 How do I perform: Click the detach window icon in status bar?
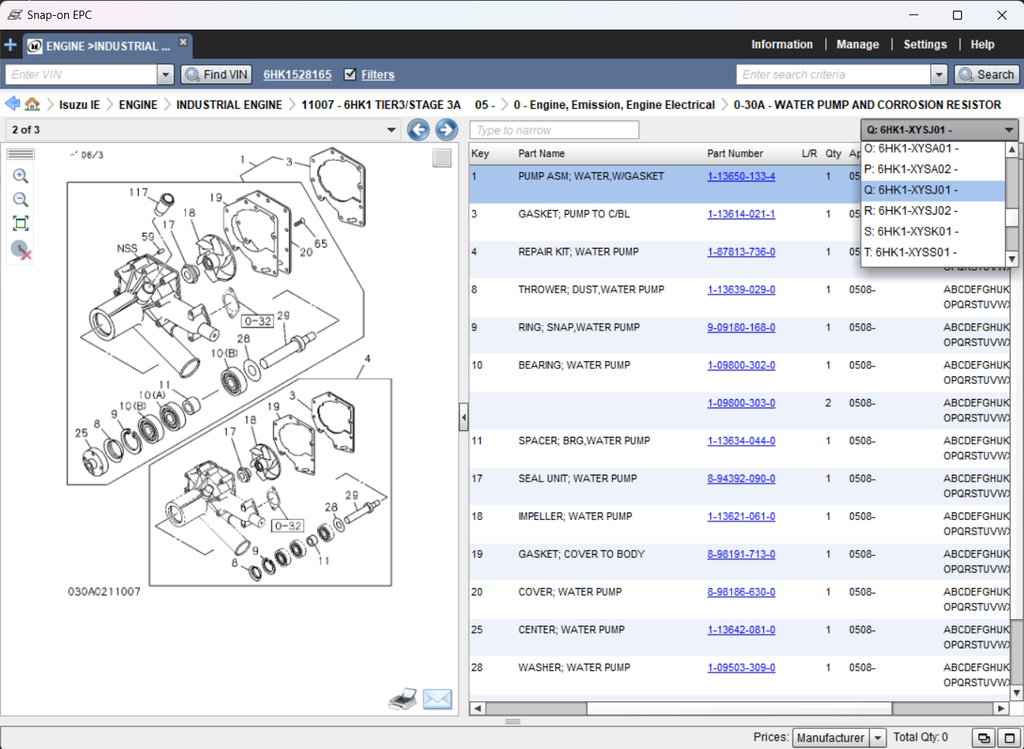point(984,738)
